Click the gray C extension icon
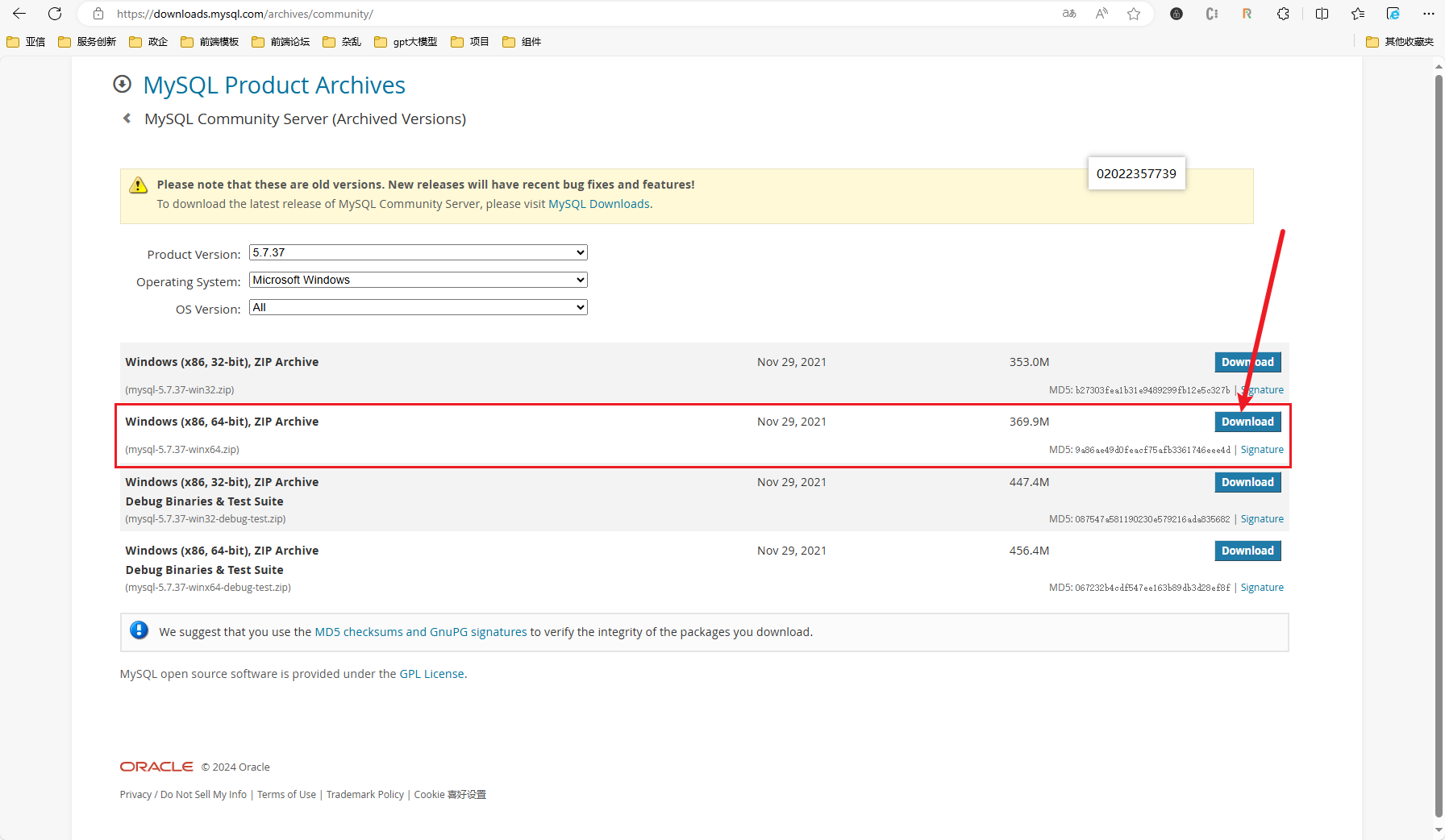Screen dimensions: 1445x840 click(1212, 14)
